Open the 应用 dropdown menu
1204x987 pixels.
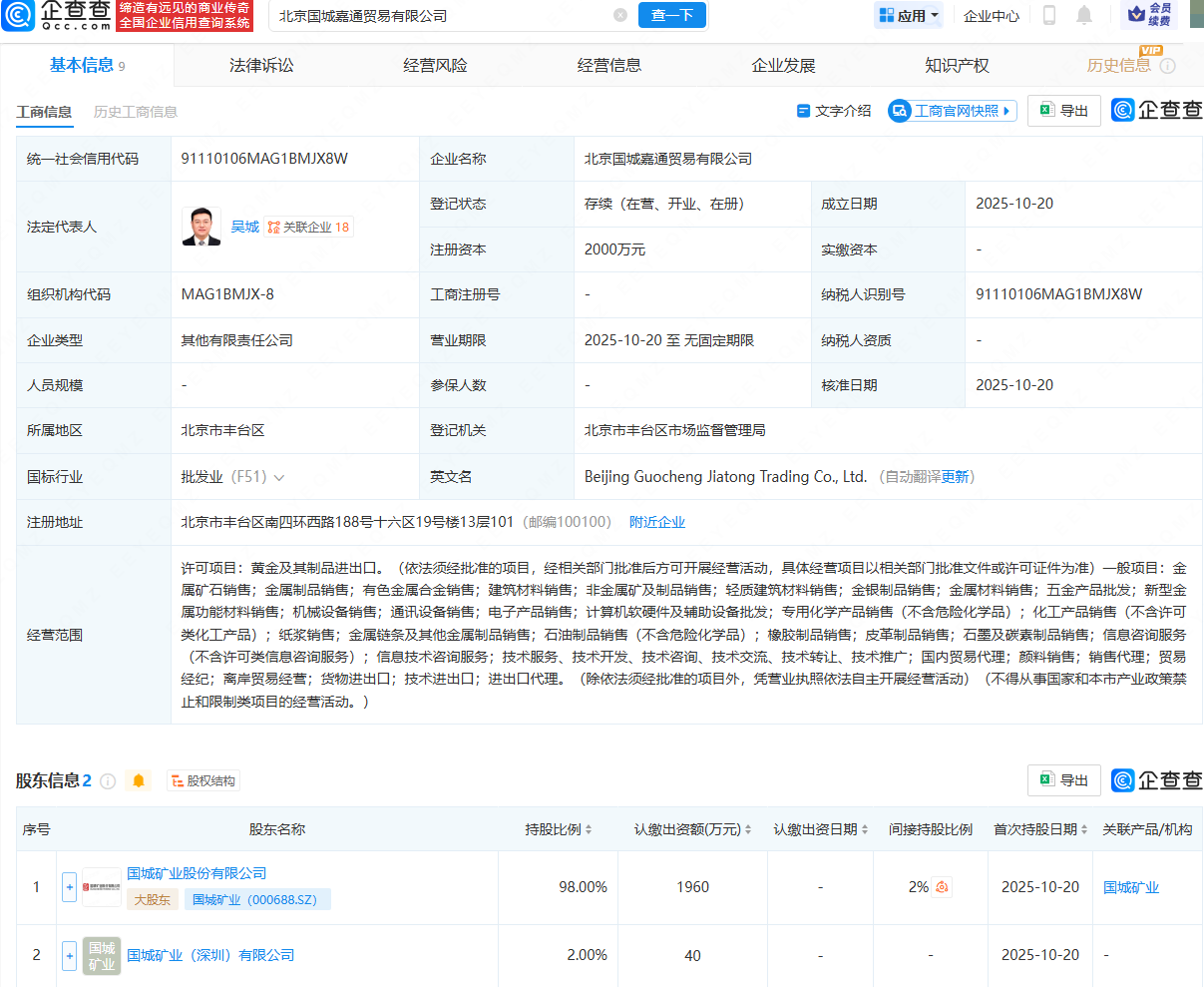[x=908, y=16]
